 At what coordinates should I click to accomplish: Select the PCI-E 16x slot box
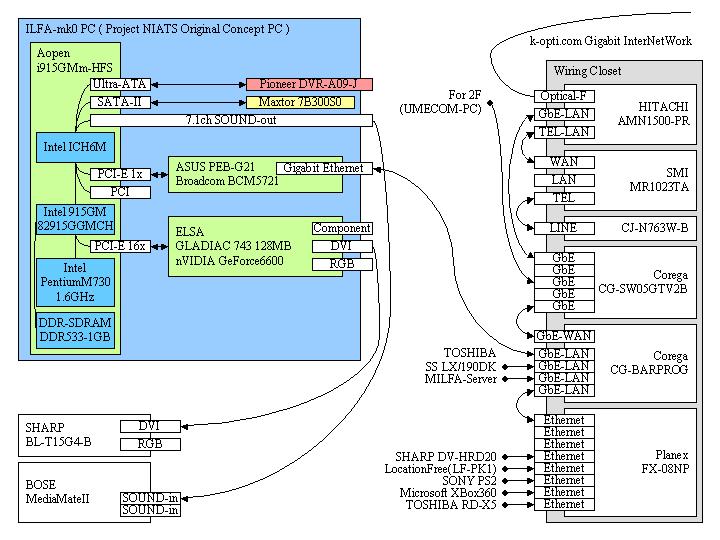120,245
